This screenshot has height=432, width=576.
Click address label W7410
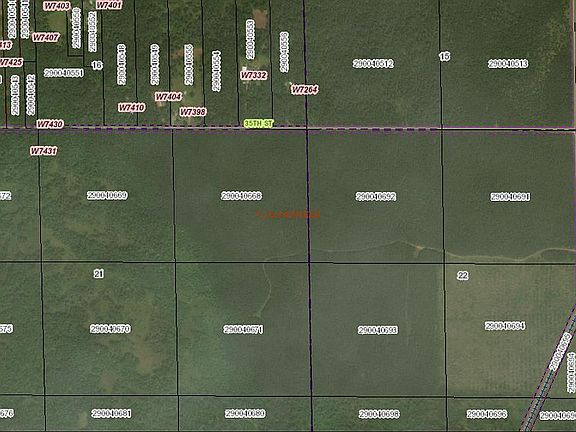click(x=132, y=108)
